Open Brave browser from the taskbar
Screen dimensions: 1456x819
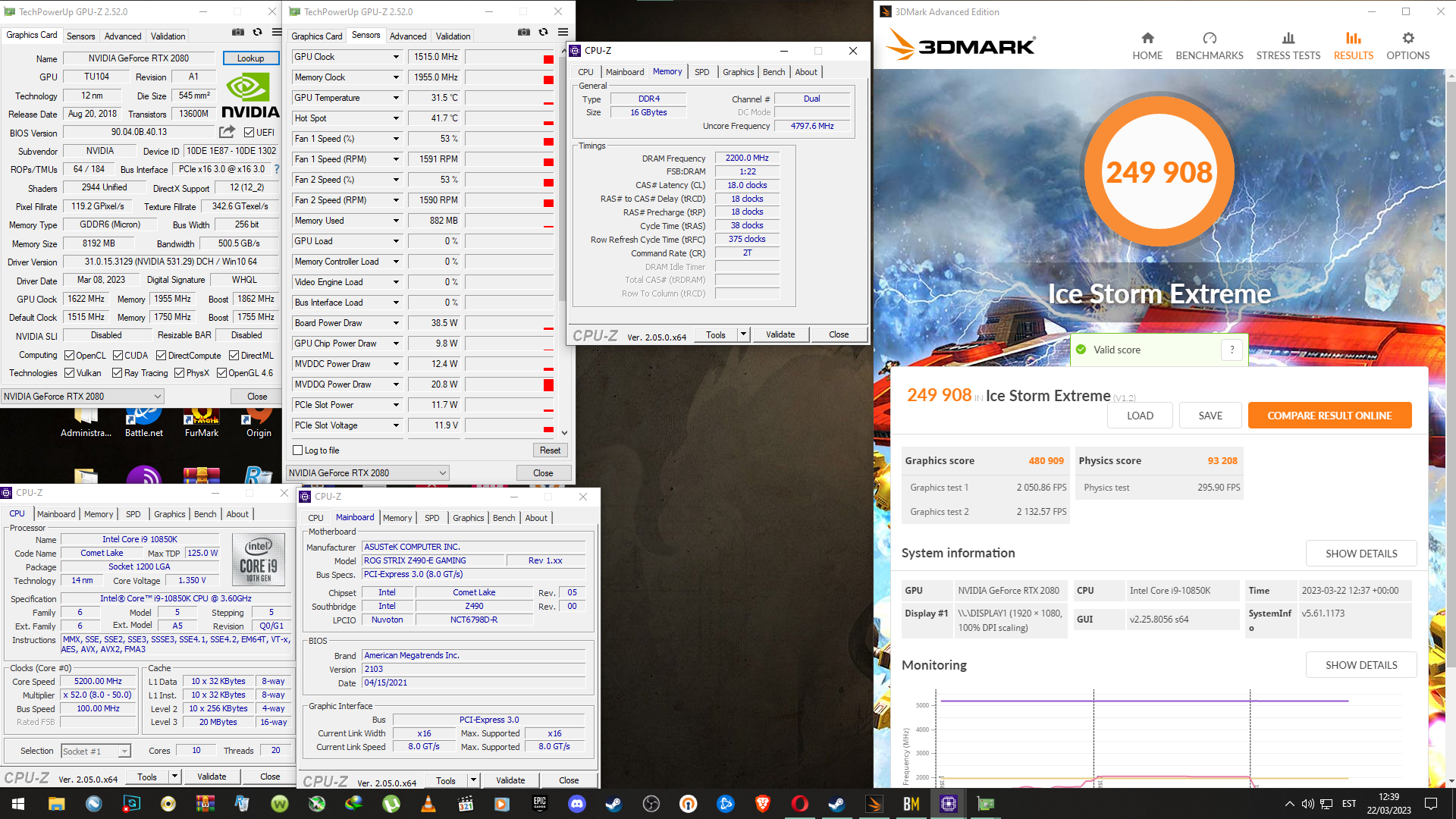point(763,804)
